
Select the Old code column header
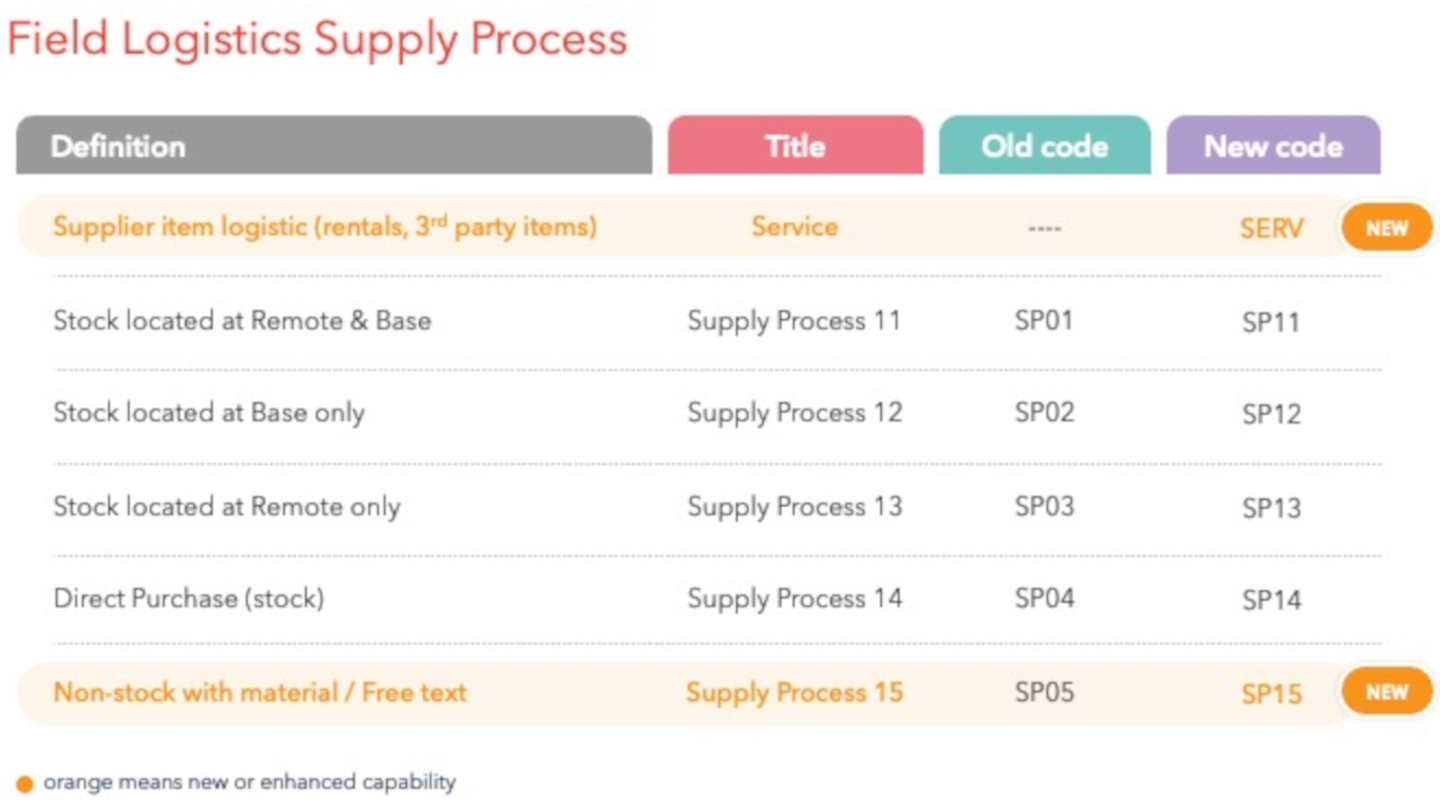tap(1045, 146)
